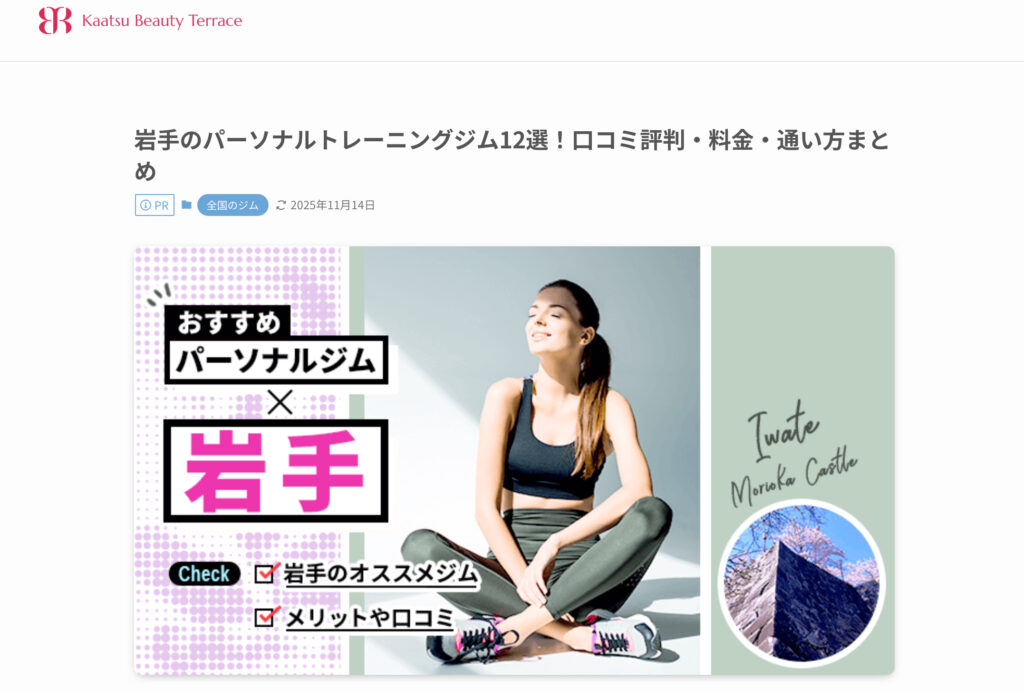Click the おすすめ black label
The width and height of the screenshot is (1024, 691).
(x=228, y=322)
